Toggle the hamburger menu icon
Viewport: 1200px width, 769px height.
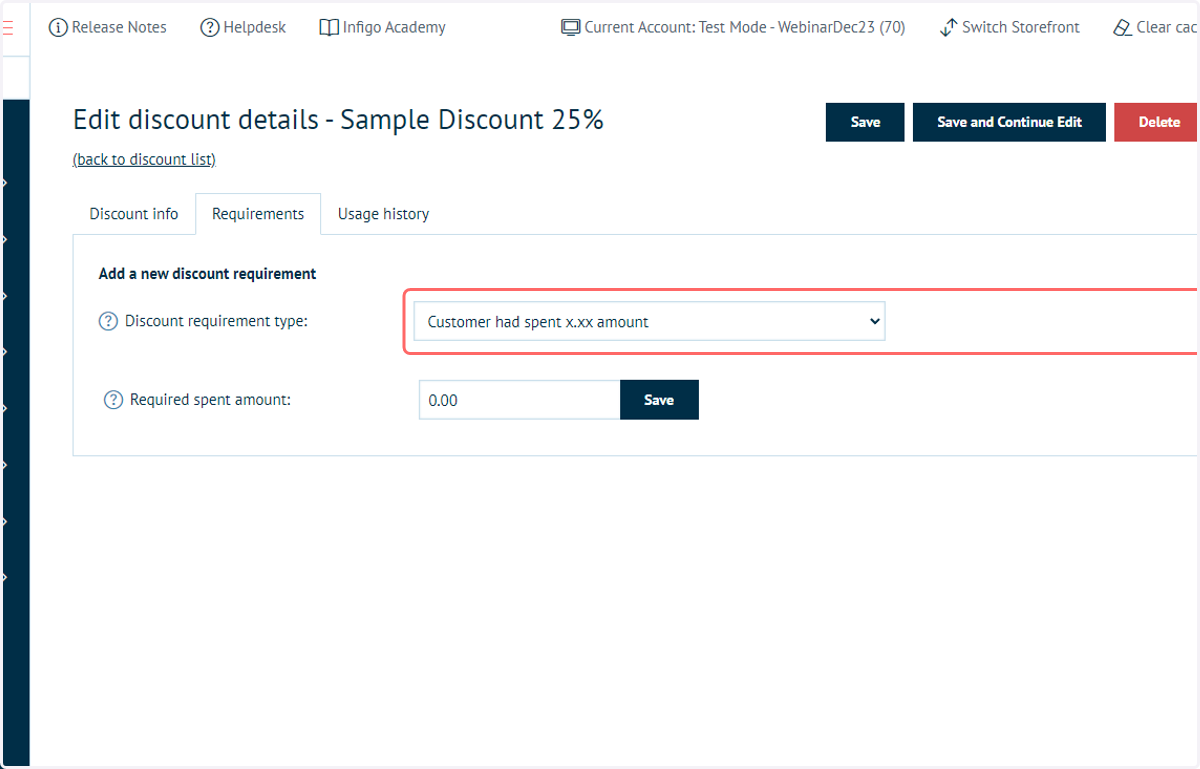point(7,28)
